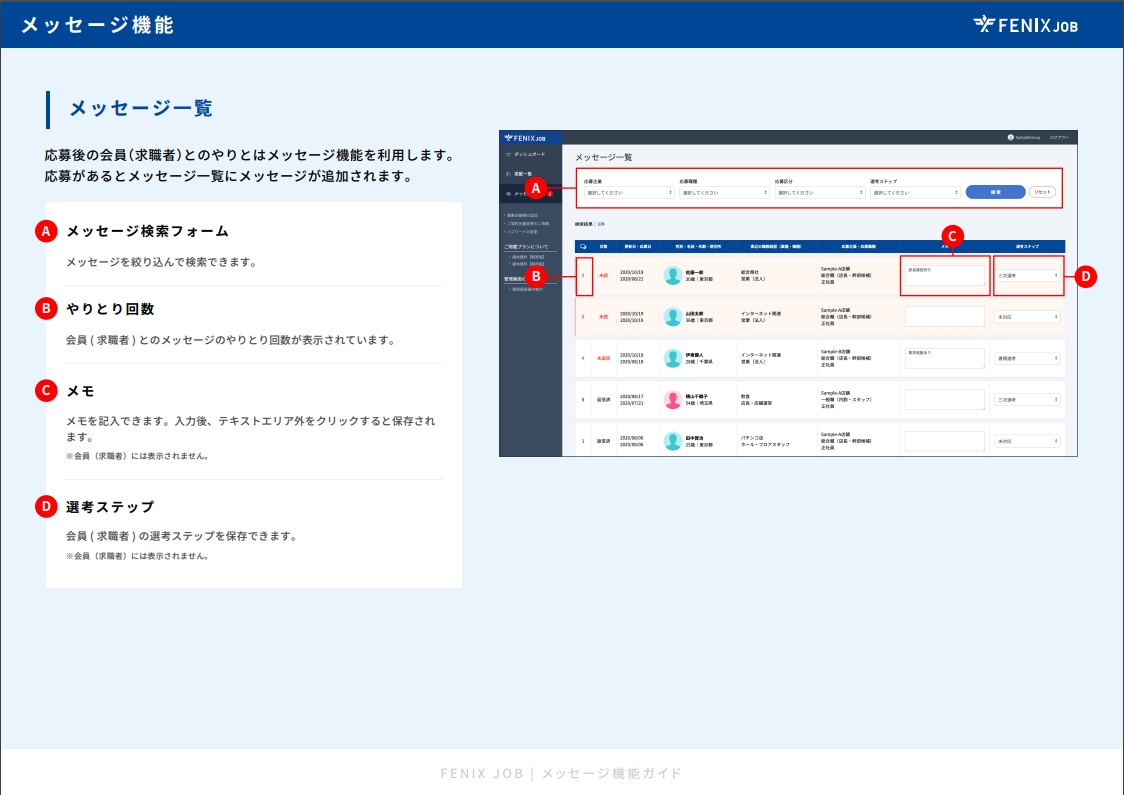
Task: Open メッセージ via the speech-bubble sidebar icon
Action: click(x=507, y=193)
